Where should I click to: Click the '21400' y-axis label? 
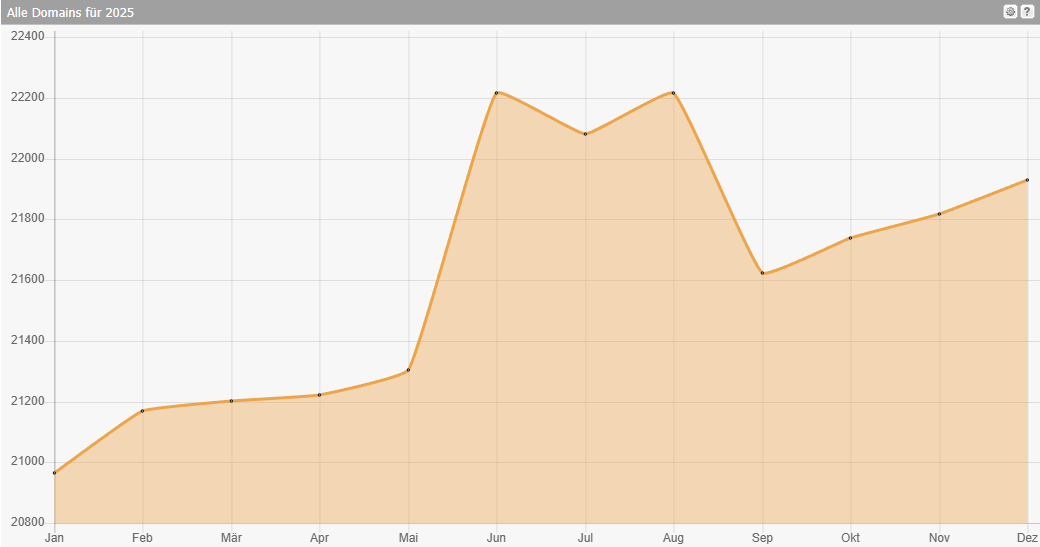[x=27, y=341]
